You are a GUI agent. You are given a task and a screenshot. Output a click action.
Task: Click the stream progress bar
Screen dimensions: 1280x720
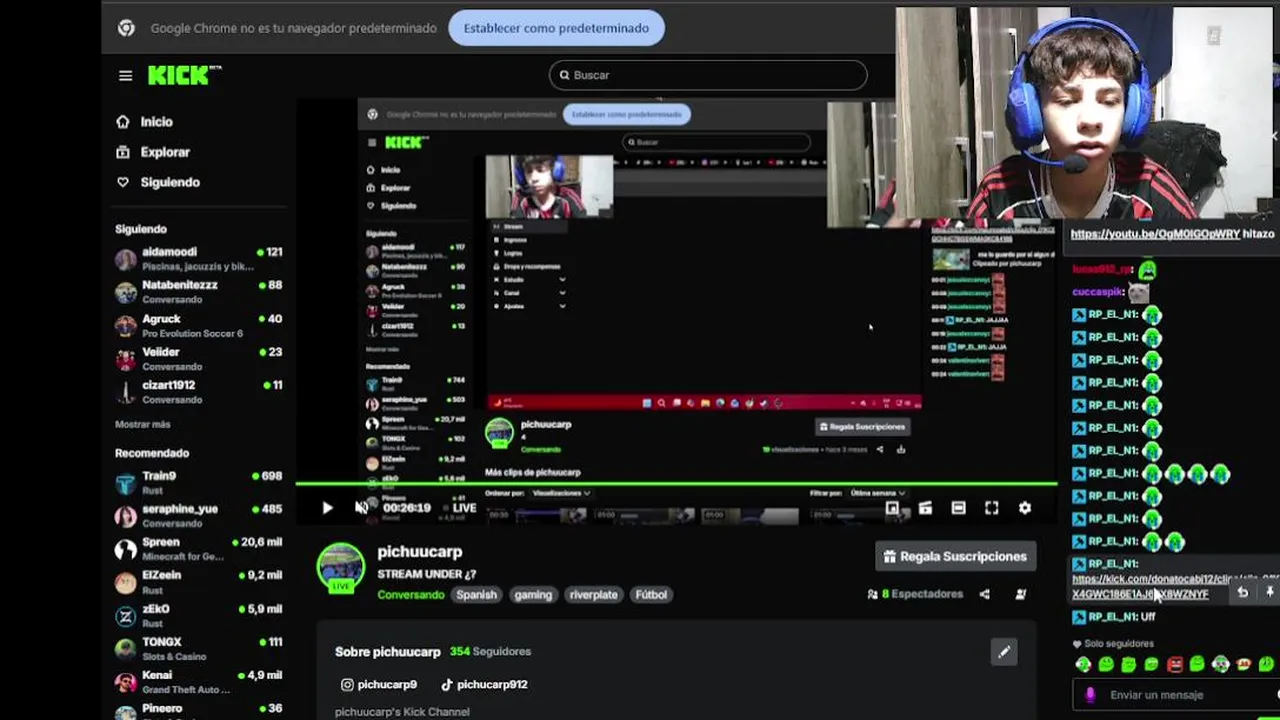pos(676,484)
